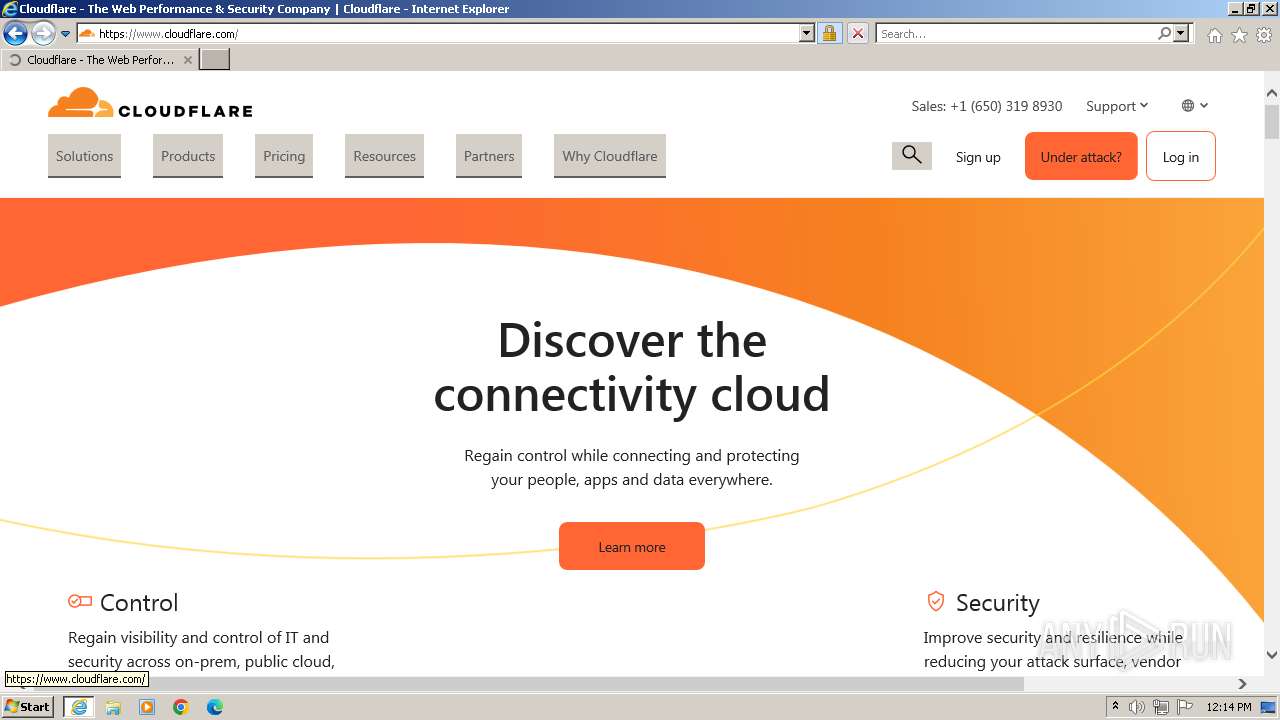Click the Discover the connectivity cloud headline

[632, 367]
